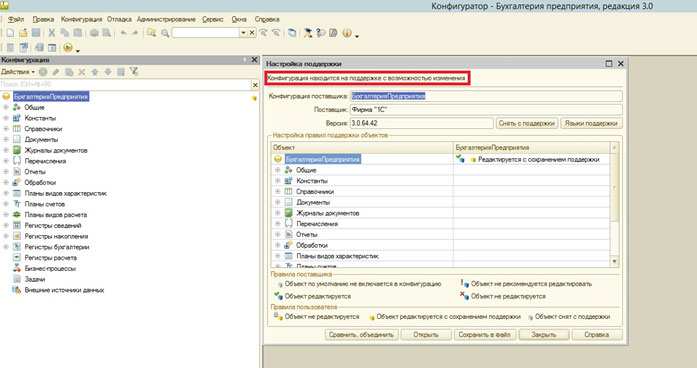The height and width of the screenshot is (368, 697).
Task: Click the New document toolbar icon
Action: pos(10,33)
